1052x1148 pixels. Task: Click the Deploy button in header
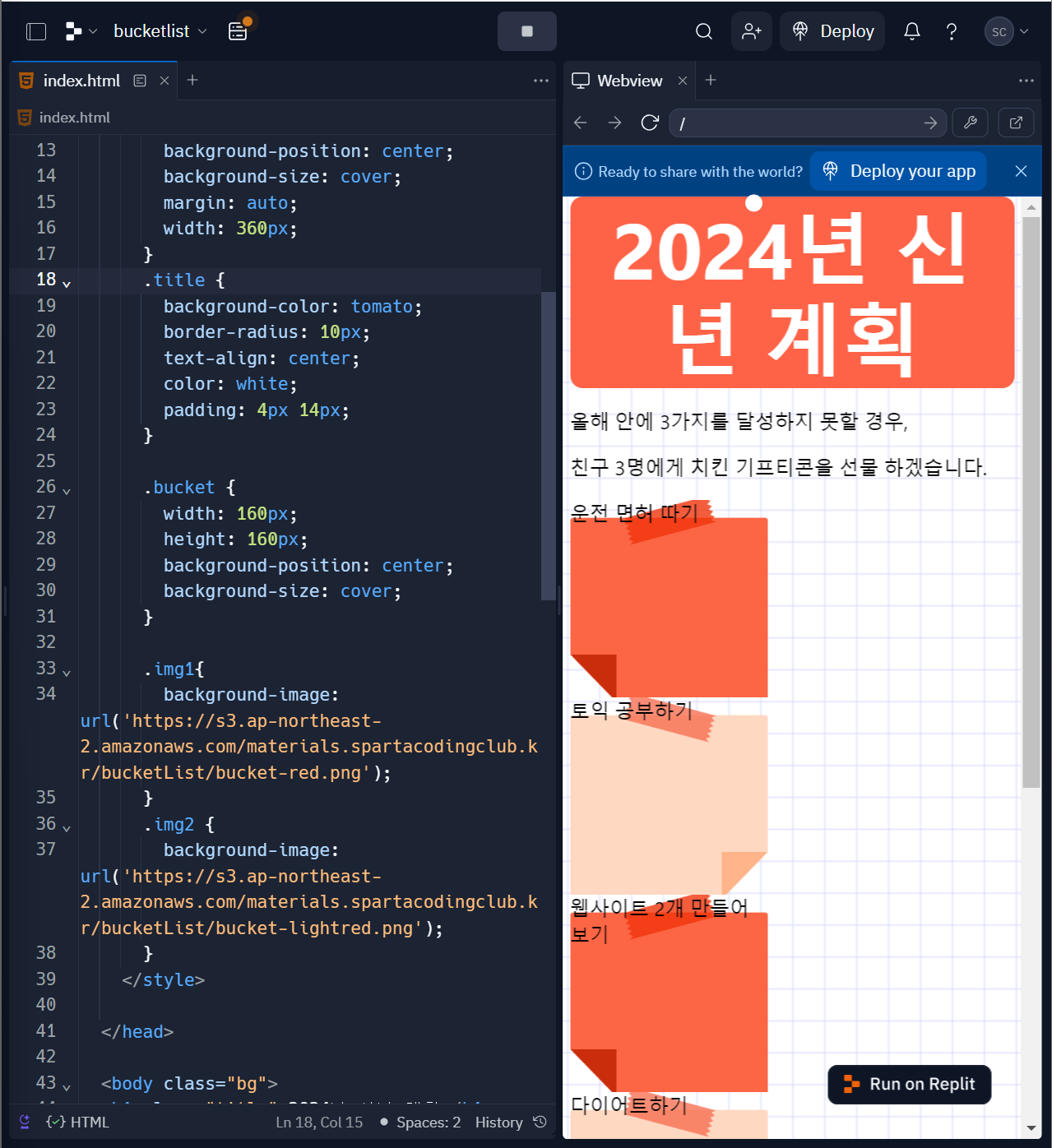point(832,31)
